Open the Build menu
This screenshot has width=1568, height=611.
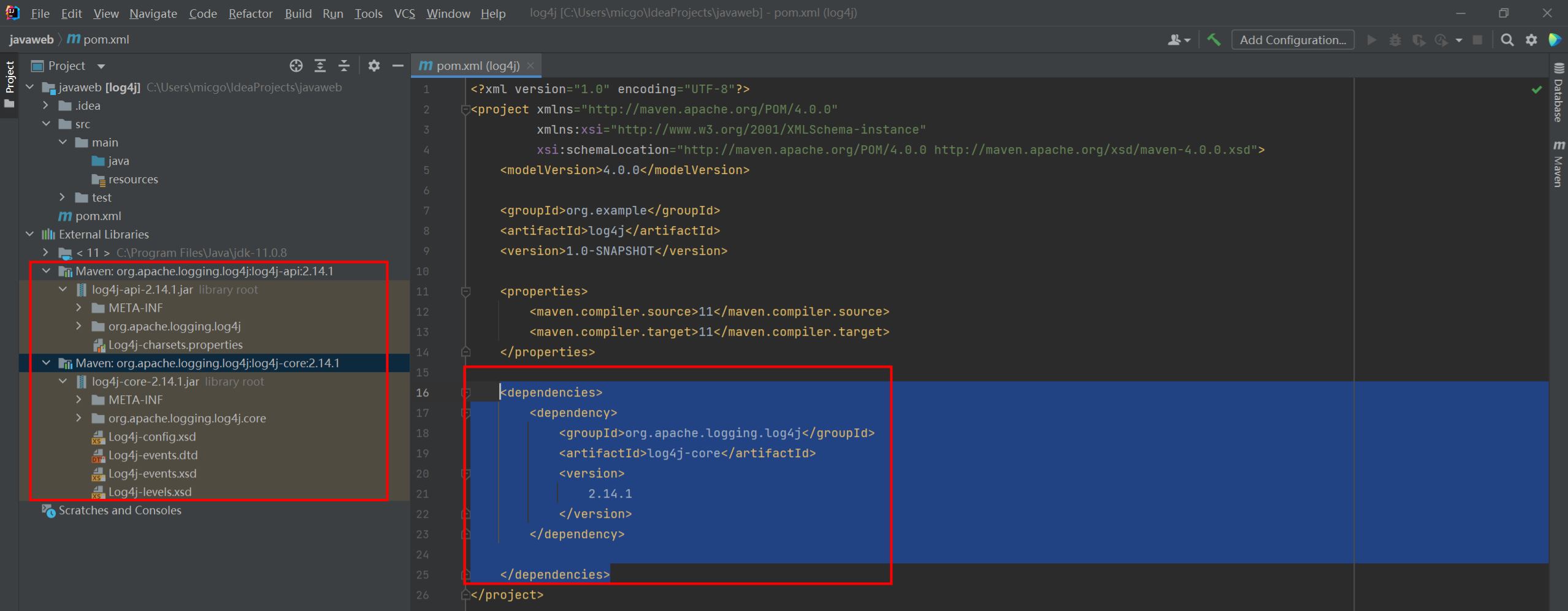click(x=298, y=13)
